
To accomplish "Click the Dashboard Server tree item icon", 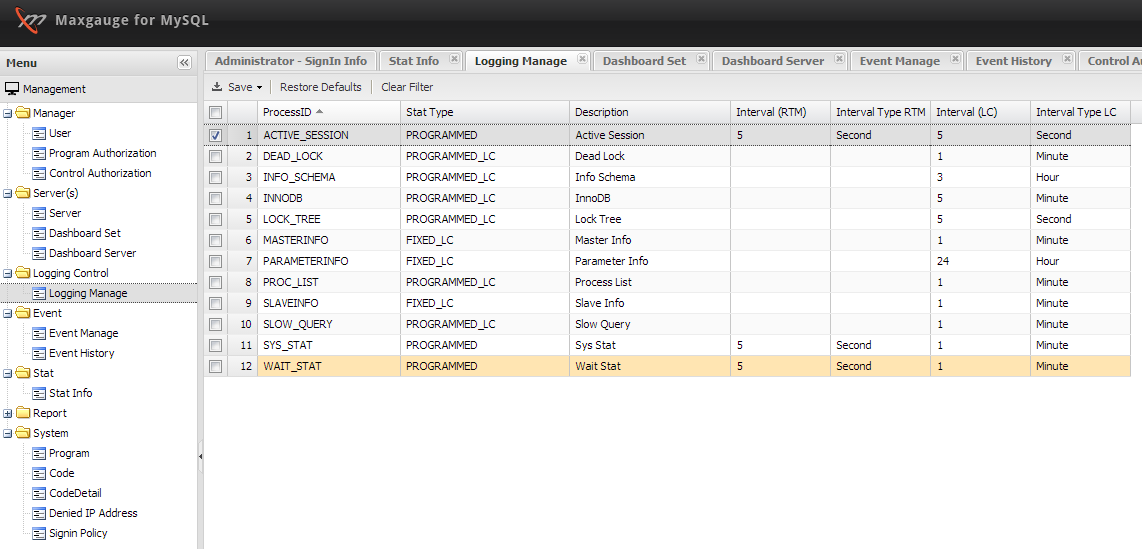I will [39, 253].
